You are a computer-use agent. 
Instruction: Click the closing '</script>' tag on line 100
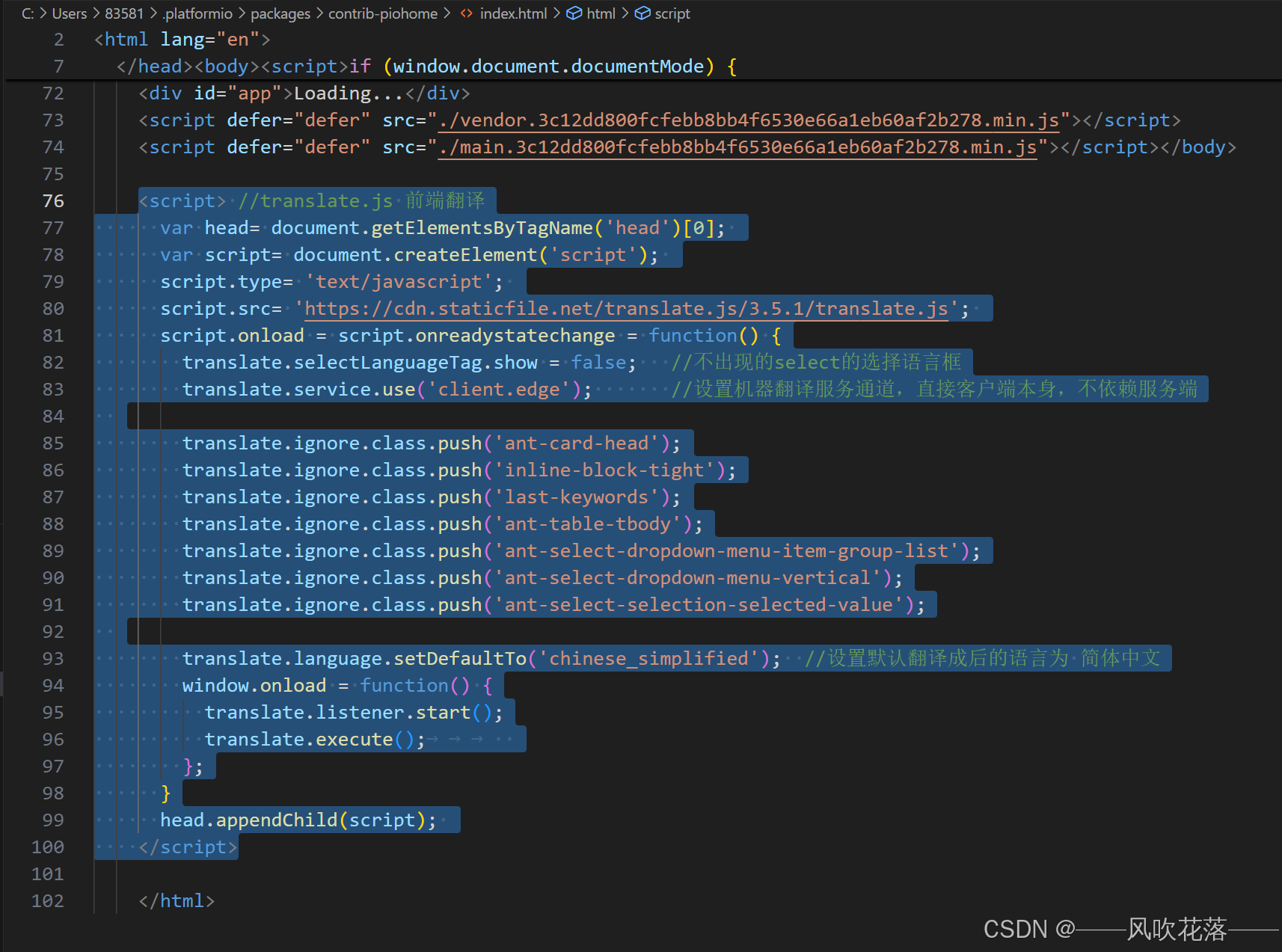coord(188,847)
